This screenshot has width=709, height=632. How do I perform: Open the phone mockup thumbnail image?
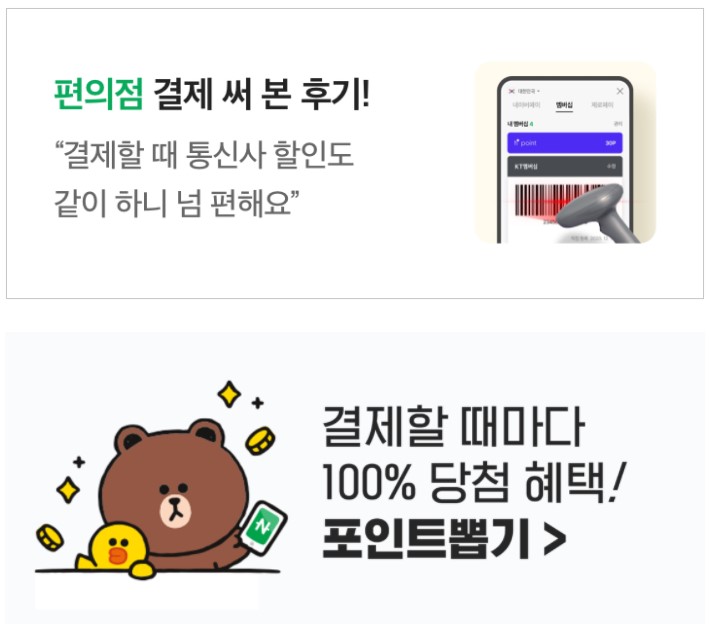565,152
